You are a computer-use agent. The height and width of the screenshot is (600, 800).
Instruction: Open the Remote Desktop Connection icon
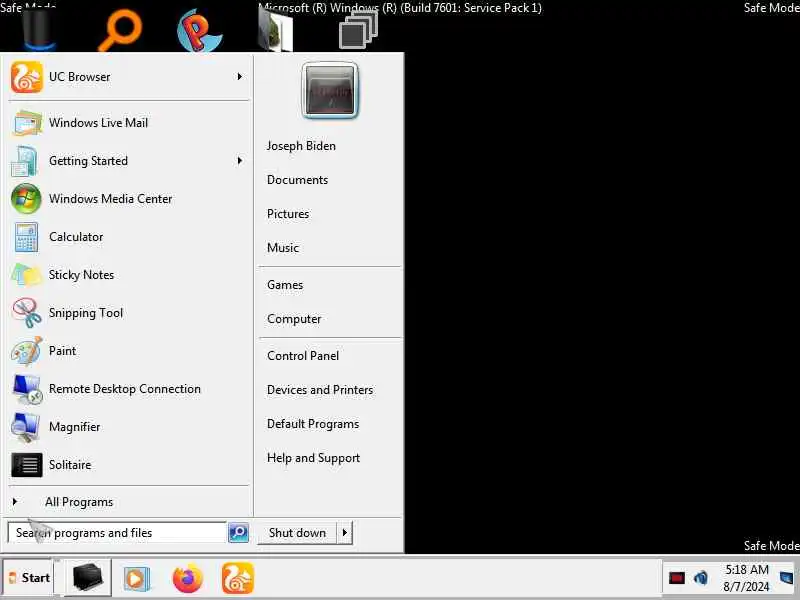(28, 389)
